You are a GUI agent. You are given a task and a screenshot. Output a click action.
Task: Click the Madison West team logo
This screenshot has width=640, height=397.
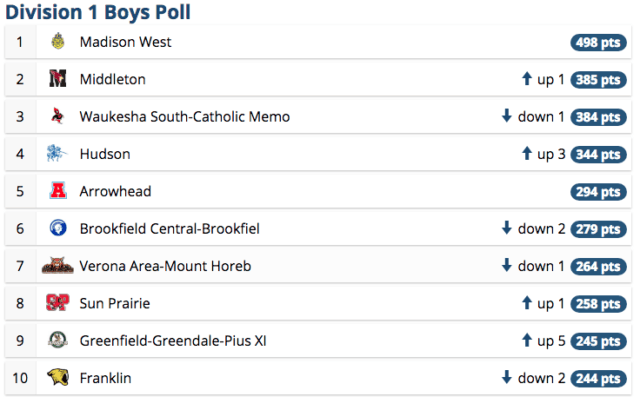coord(58,41)
